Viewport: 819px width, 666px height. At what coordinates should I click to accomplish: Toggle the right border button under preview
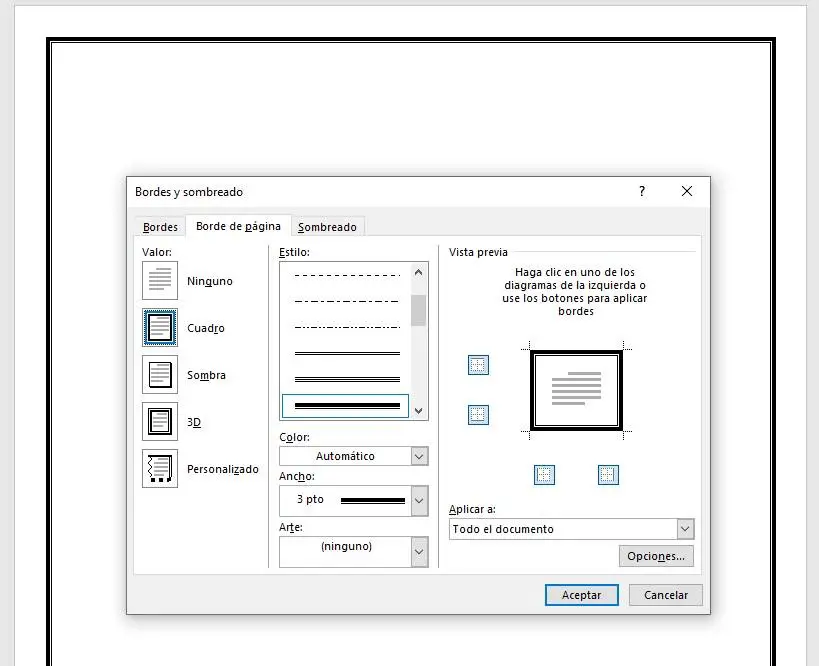click(608, 475)
